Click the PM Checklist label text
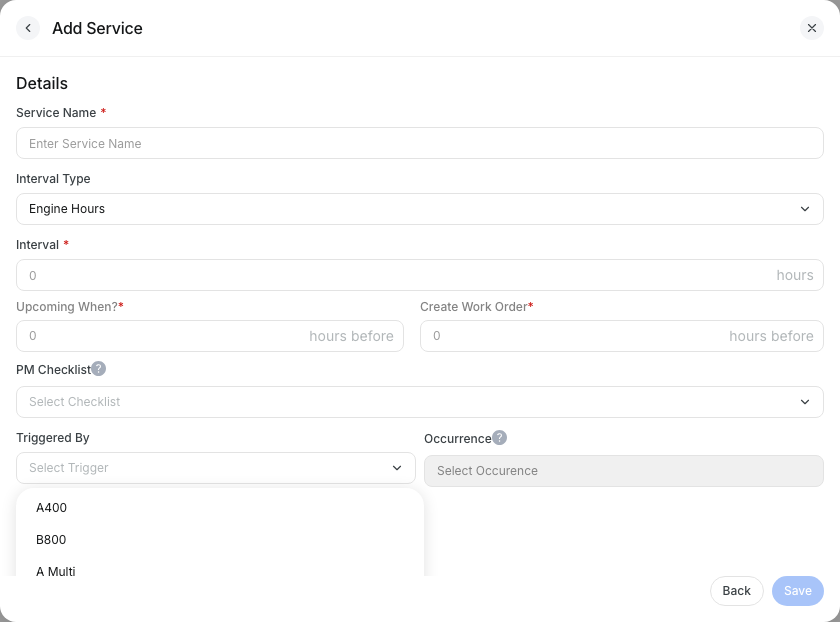Screen dimensions: 840x622 pyautogui.click(x=54, y=370)
